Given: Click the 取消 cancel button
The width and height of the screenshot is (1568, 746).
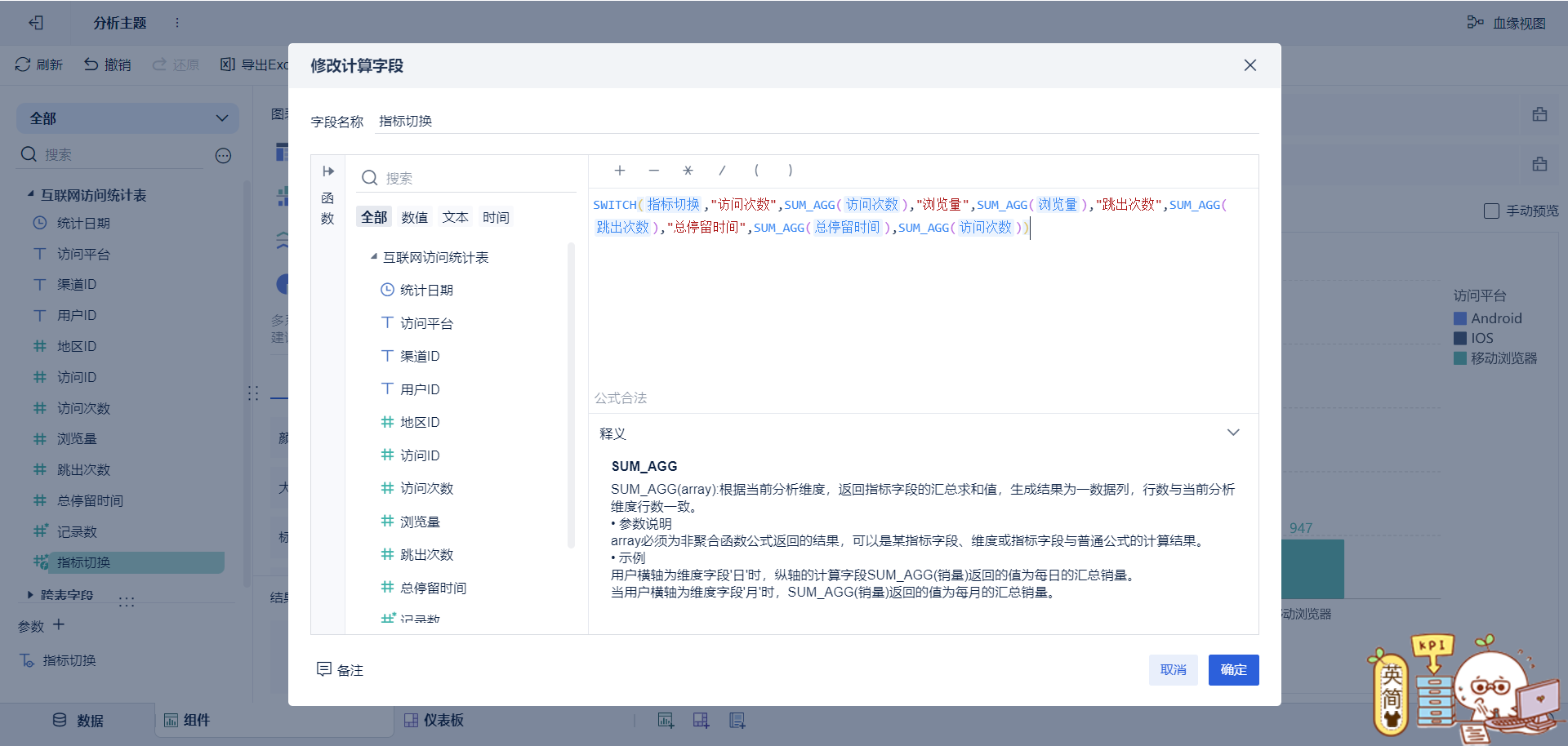Looking at the screenshot, I should pyautogui.click(x=1174, y=670).
